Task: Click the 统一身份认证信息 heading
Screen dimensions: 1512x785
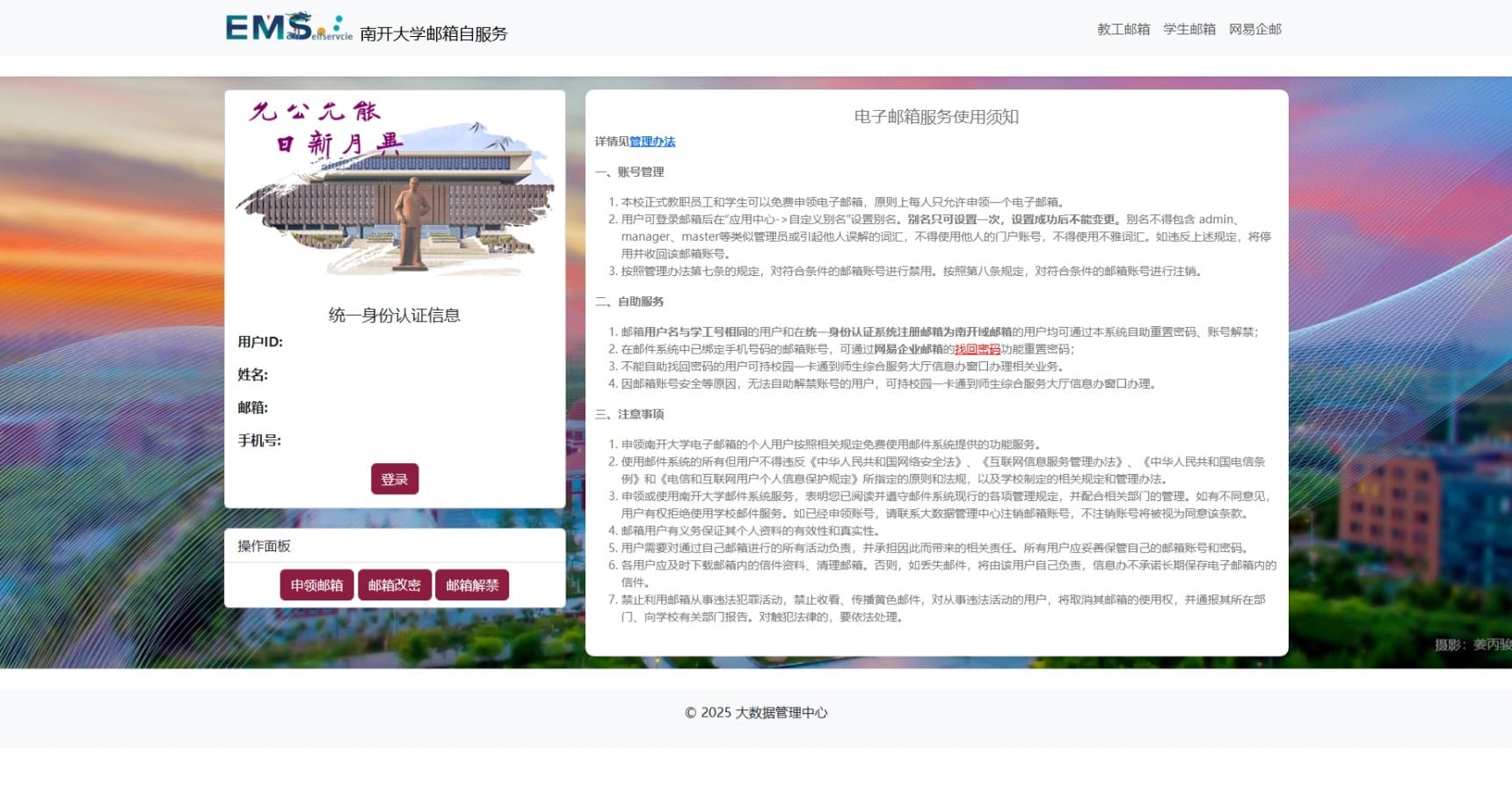Action: pos(395,315)
